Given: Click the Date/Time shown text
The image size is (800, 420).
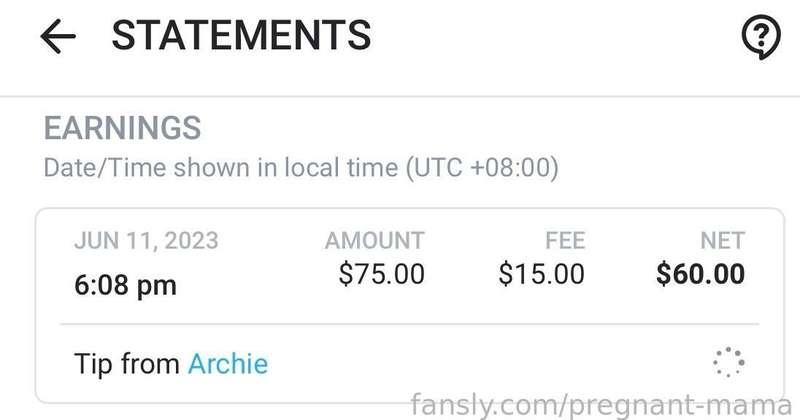Looking at the screenshot, I should coord(146,167).
